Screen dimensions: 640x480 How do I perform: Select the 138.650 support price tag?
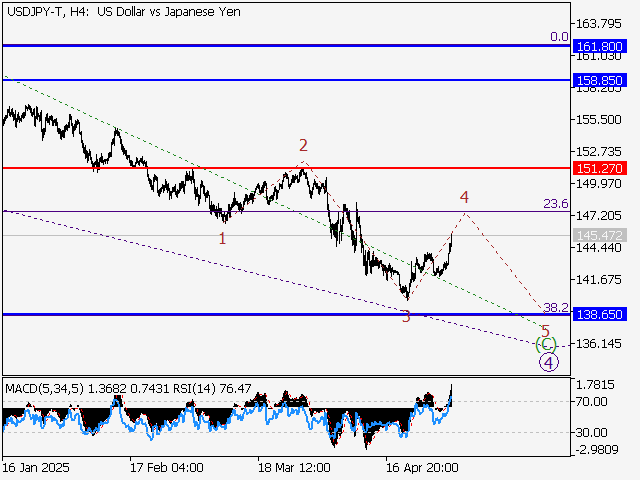click(x=600, y=314)
